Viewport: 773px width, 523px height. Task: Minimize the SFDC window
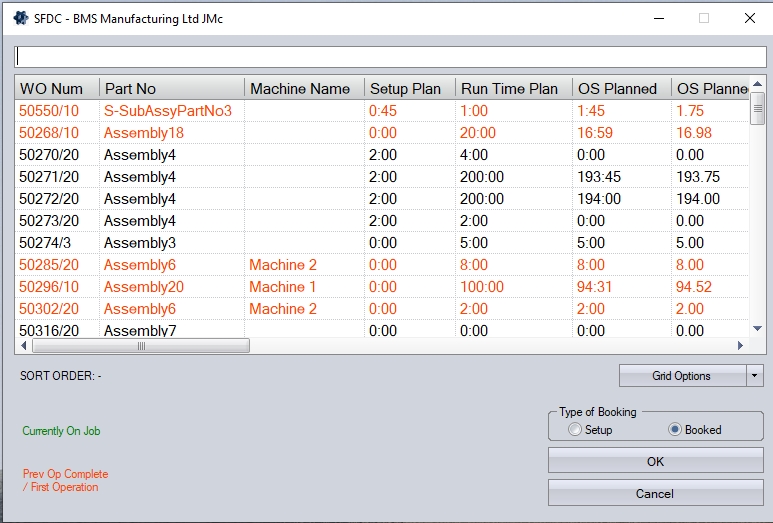tap(657, 18)
